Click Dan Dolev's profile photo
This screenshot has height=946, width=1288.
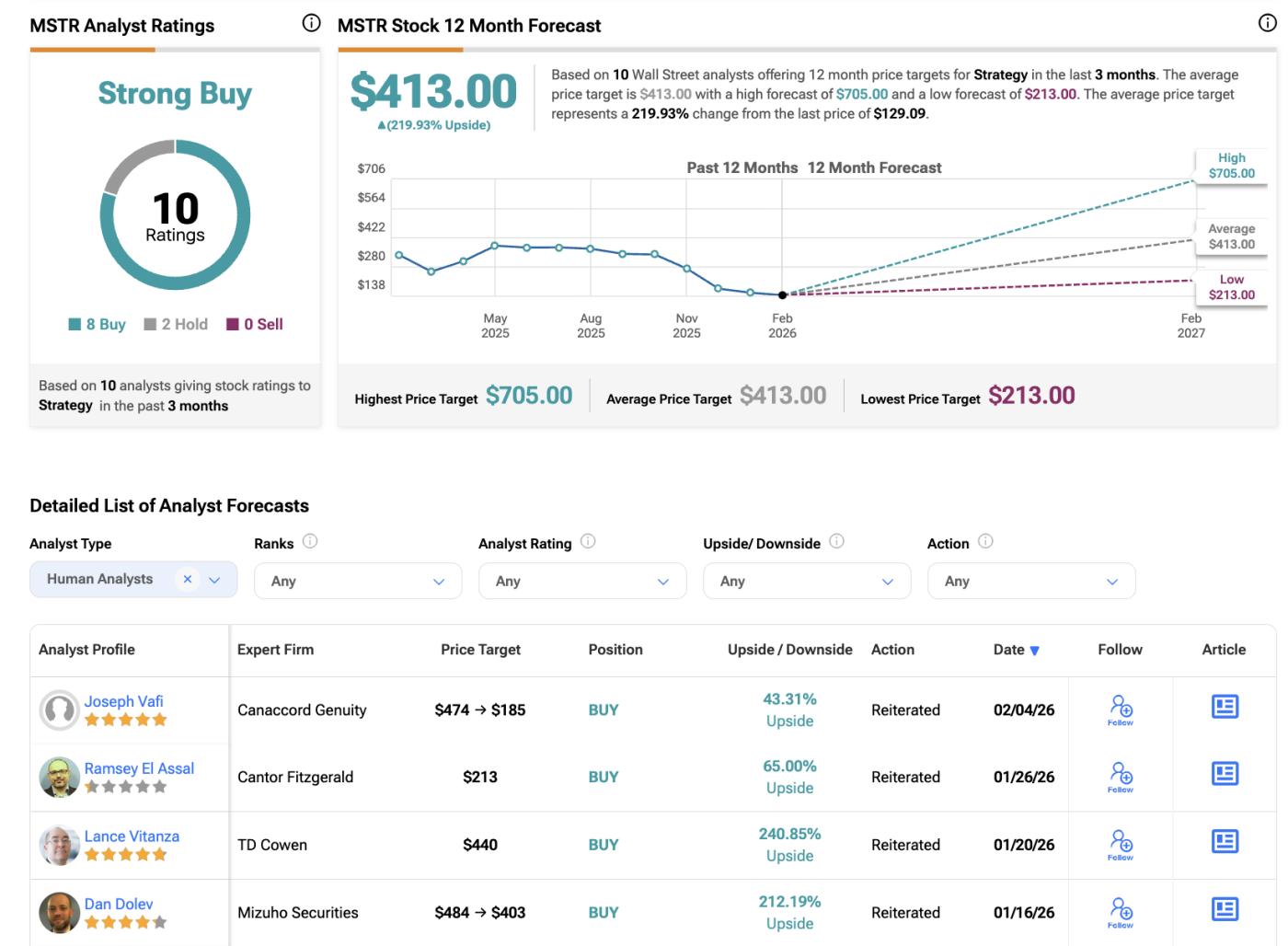click(x=59, y=912)
